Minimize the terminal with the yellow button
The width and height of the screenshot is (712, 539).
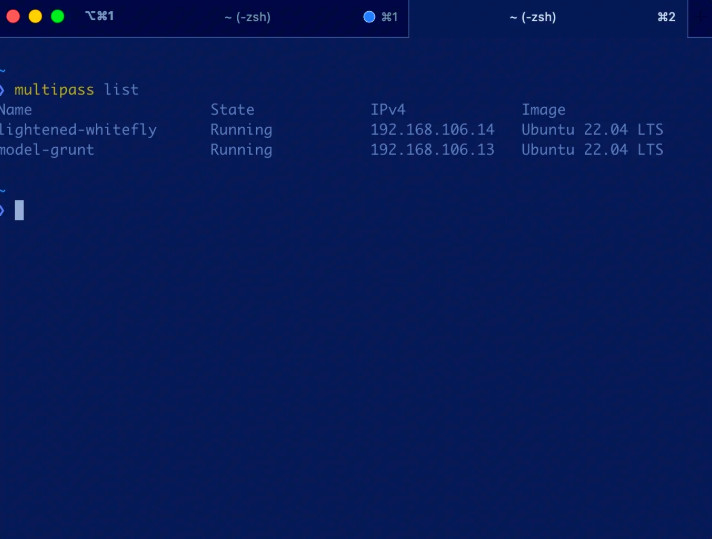click(x=35, y=17)
